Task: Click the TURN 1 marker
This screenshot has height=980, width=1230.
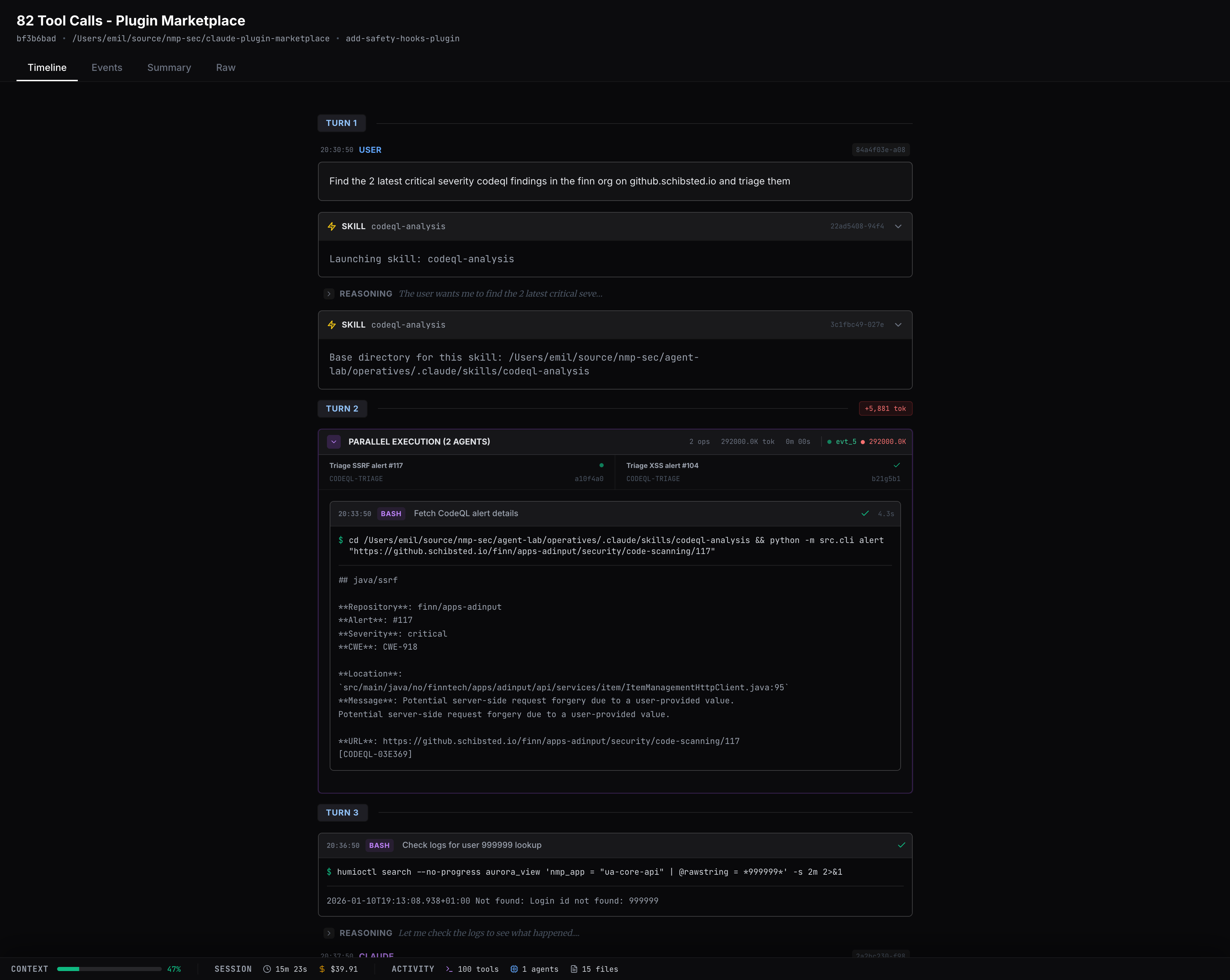Action: click(x=341, y=123)
